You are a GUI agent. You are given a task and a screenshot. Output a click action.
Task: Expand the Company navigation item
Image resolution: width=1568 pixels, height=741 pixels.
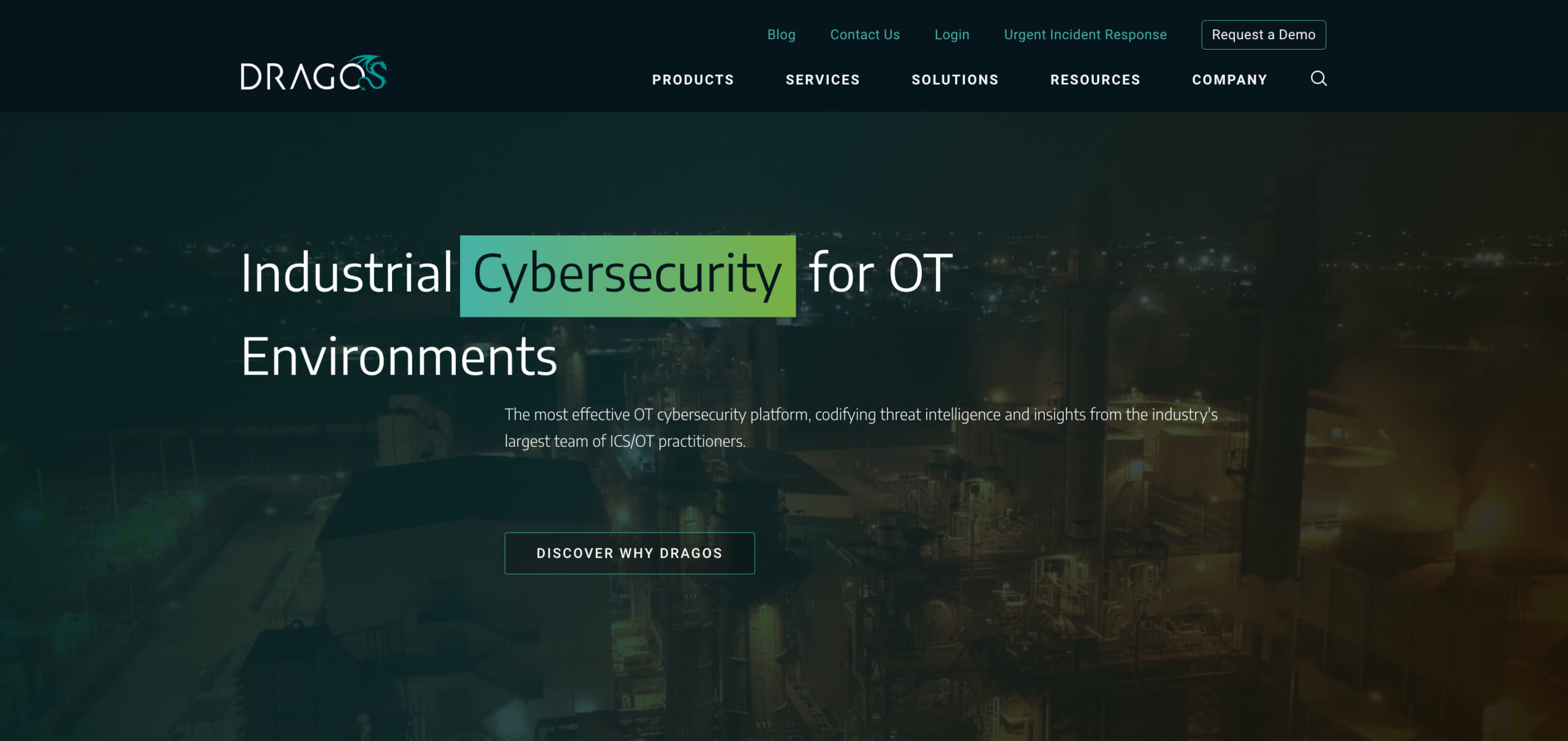pos(1229,80)
